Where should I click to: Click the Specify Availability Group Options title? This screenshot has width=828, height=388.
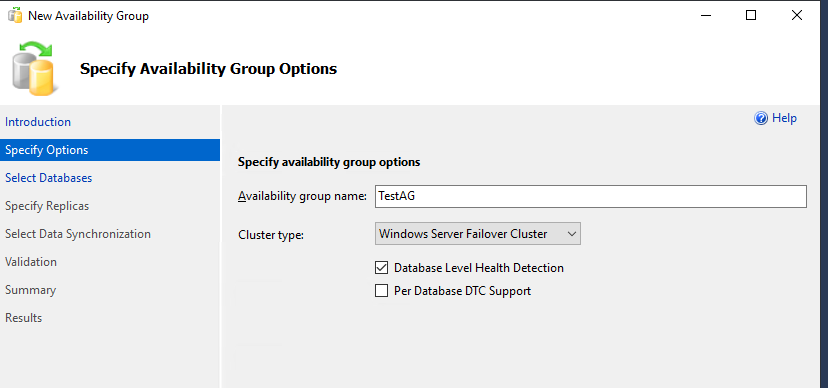click(x=208, y=69)
